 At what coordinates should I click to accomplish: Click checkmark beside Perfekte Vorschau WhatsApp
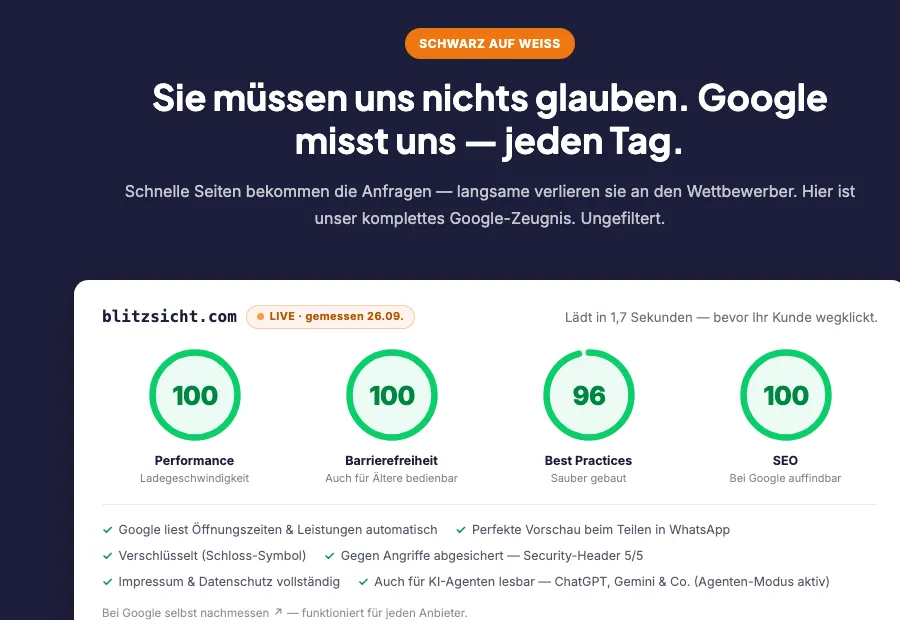pyautogui.click(x=460, y=530)
